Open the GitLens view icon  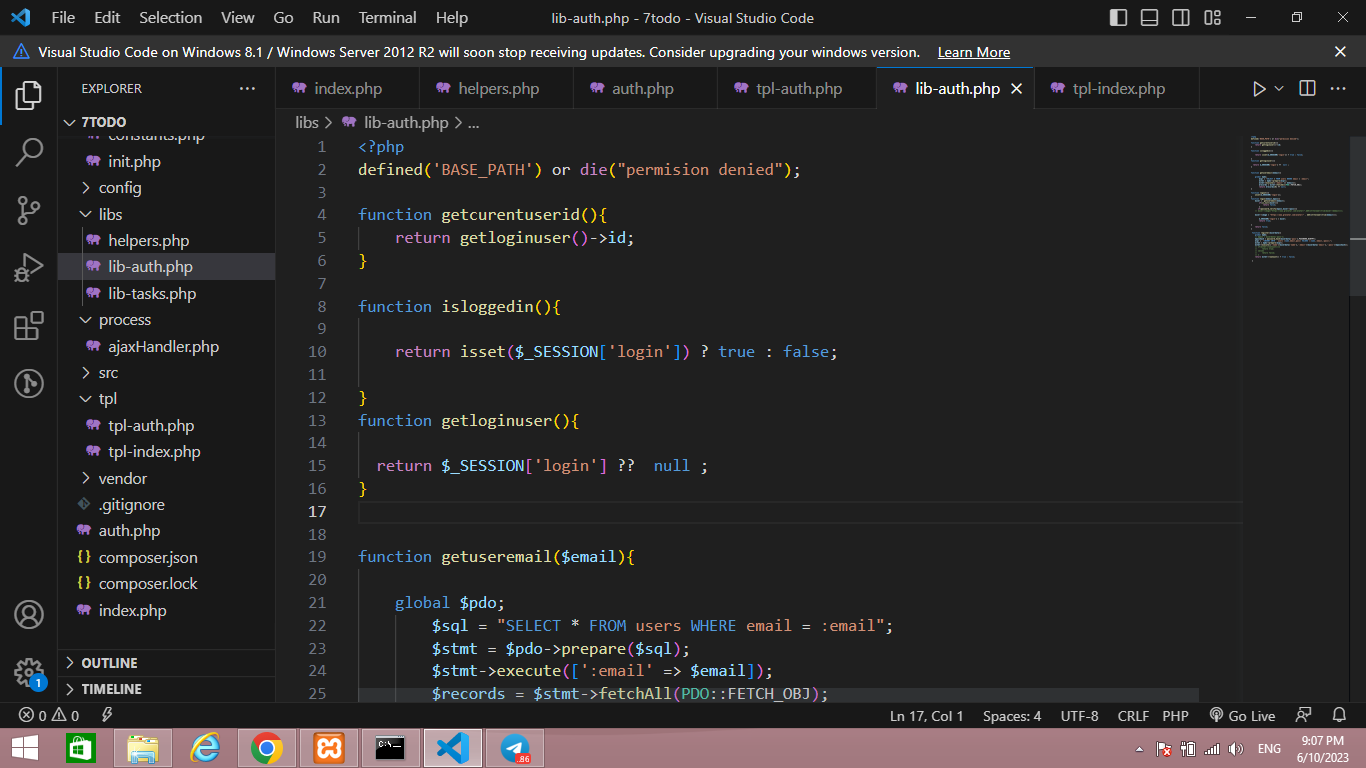[x=28, y=383]
